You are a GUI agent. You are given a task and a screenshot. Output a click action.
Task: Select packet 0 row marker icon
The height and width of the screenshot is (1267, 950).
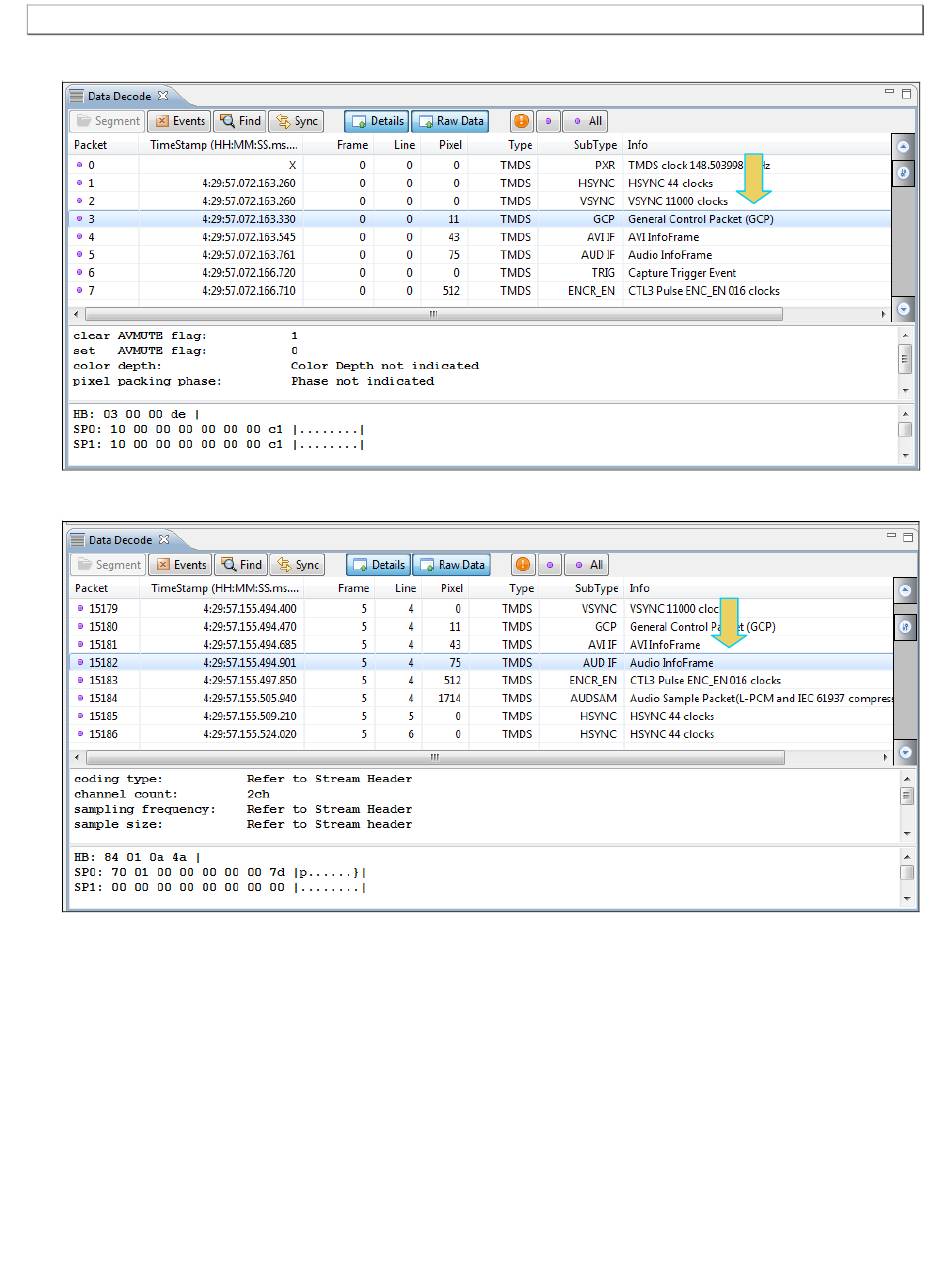click(x=80, y=165)
